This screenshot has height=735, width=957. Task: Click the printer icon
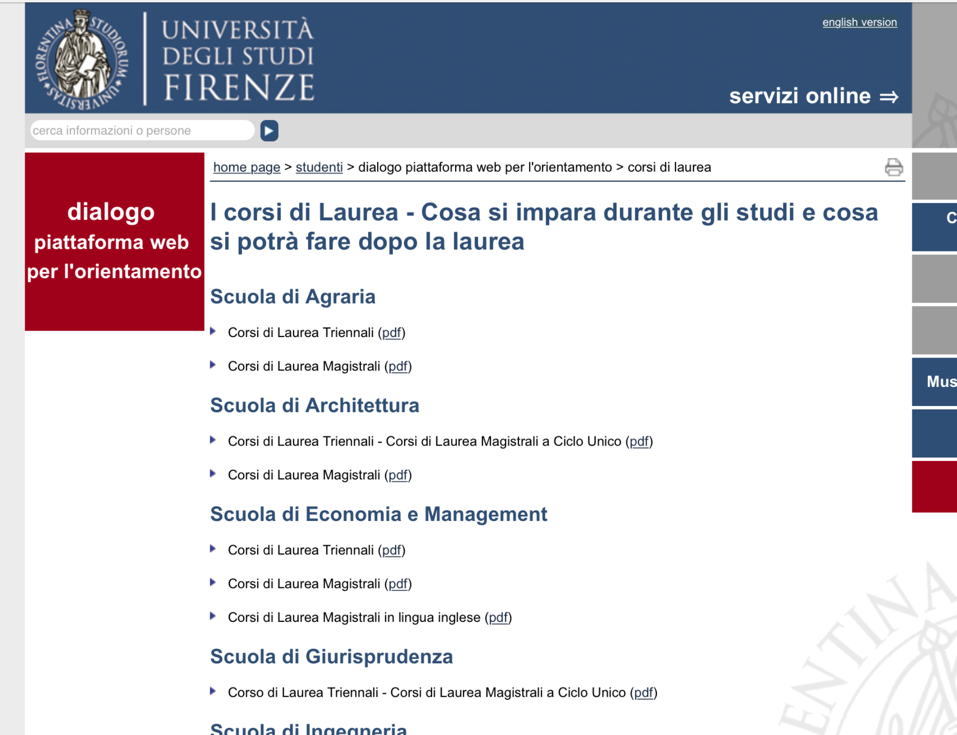tap(893, 168)
